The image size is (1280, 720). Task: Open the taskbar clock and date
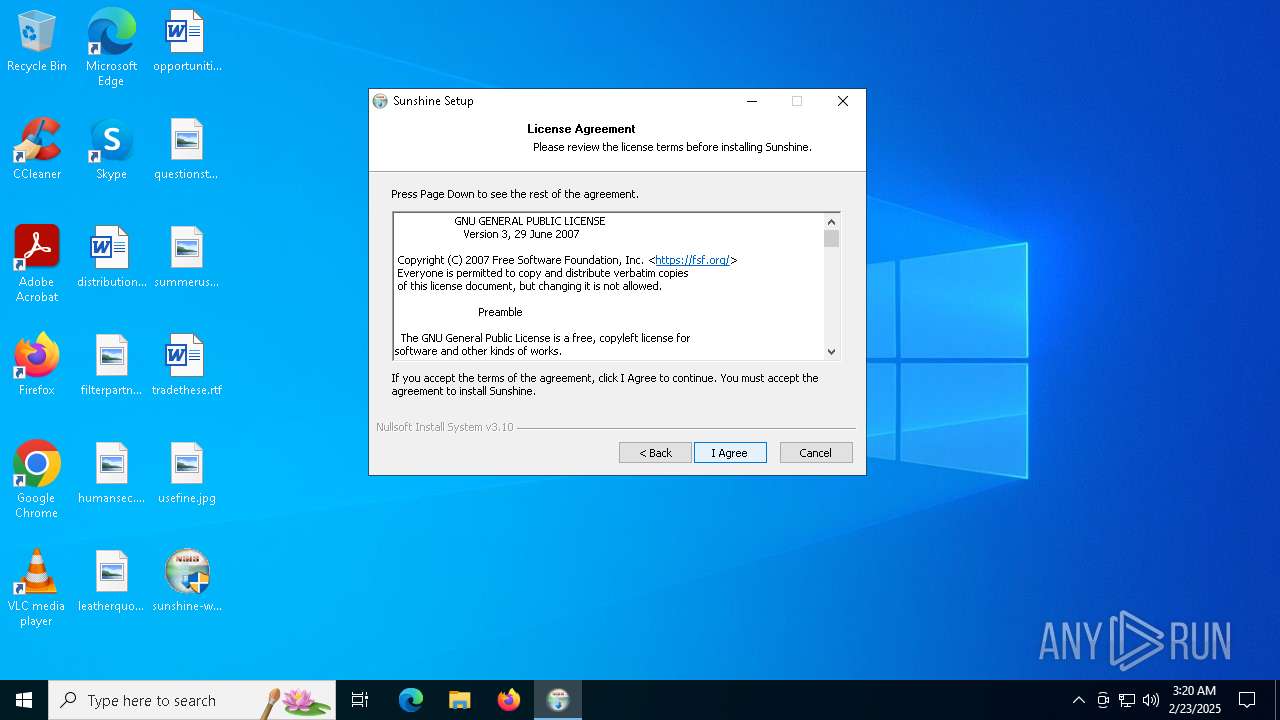pyautogui.click(x=1194, y=700)
